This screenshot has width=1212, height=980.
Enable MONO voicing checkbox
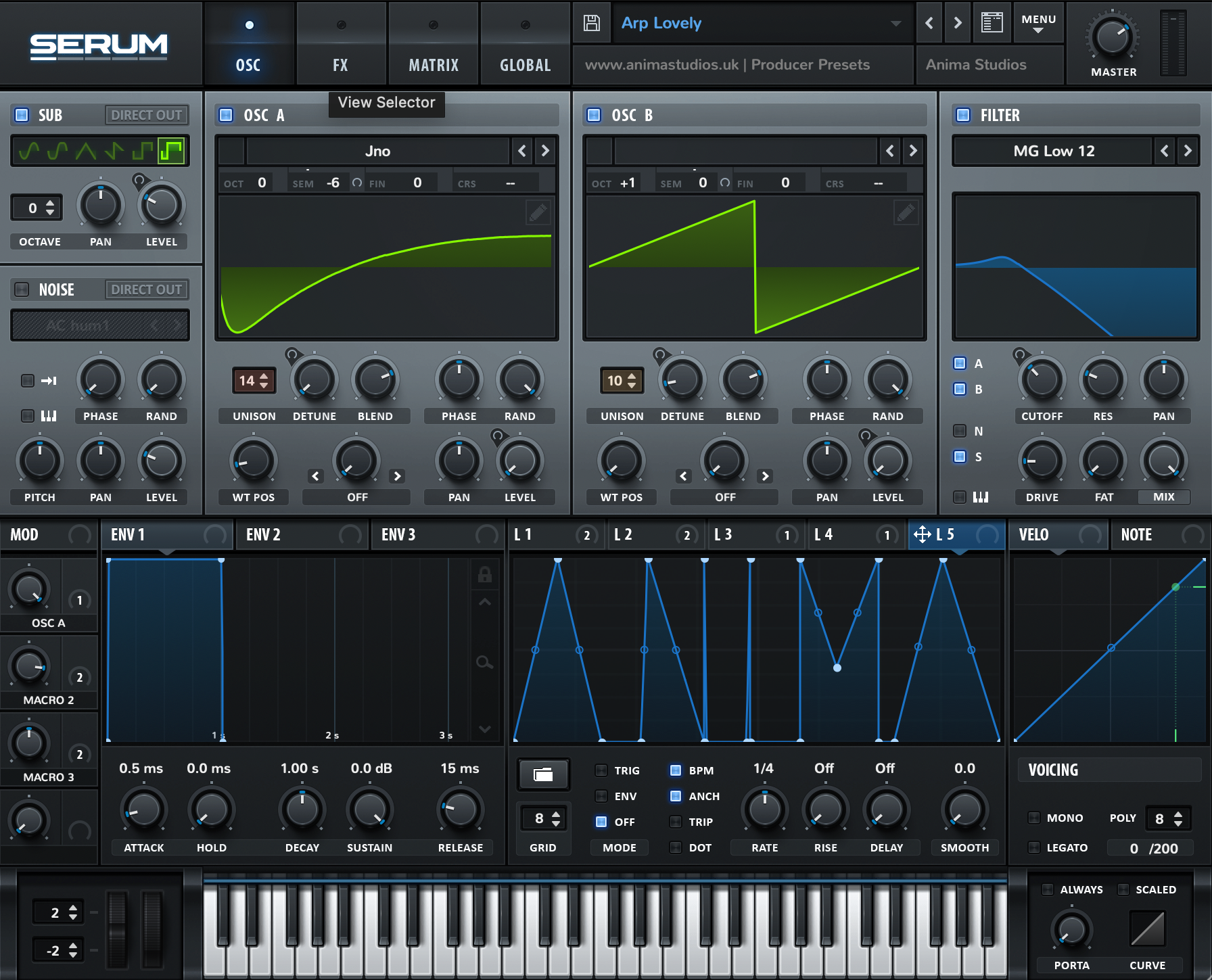pos(1034,818)
